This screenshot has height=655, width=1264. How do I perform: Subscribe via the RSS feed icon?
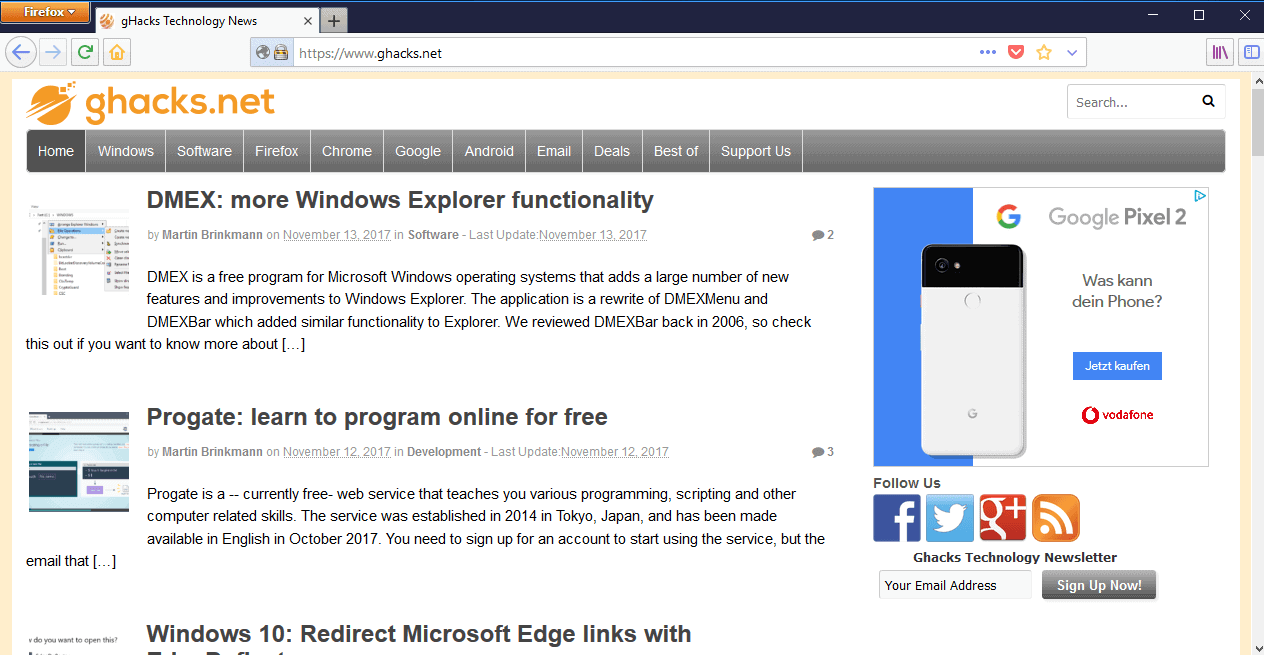(x=1055, y=517)
